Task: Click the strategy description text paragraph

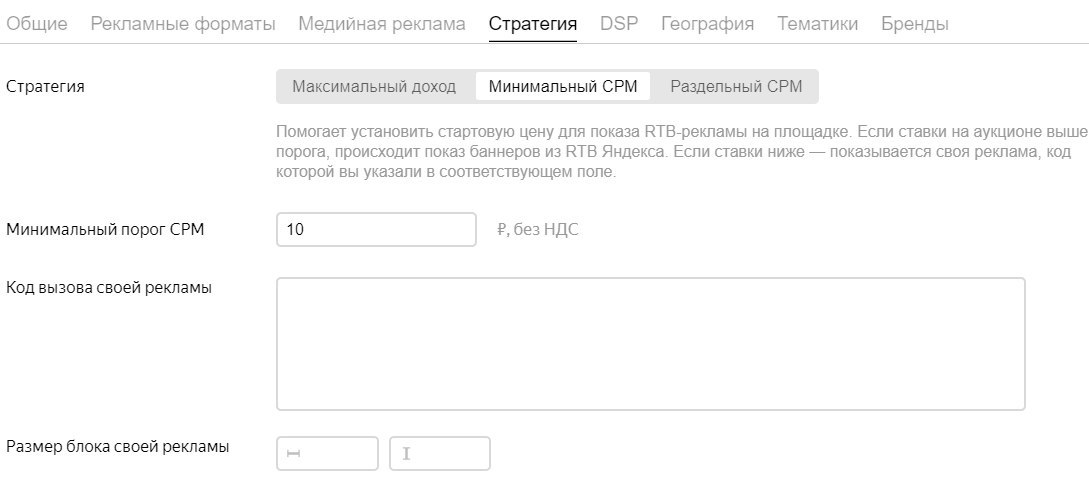Action: tap(680, 152)
